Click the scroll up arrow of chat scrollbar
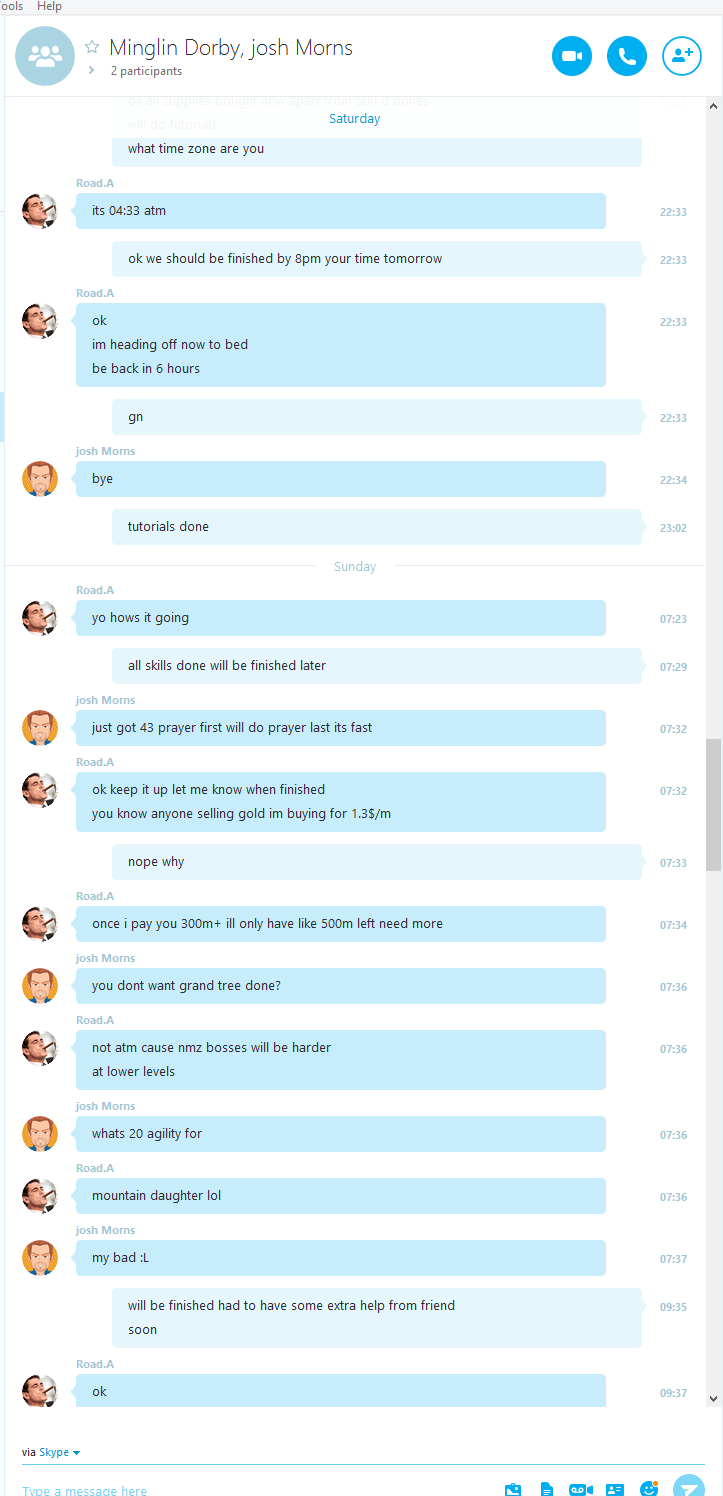 pos(713,106)
